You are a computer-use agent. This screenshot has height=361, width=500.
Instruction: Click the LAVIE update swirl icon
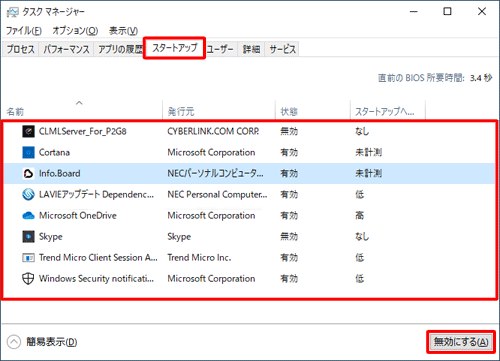(x=28, y=194)
